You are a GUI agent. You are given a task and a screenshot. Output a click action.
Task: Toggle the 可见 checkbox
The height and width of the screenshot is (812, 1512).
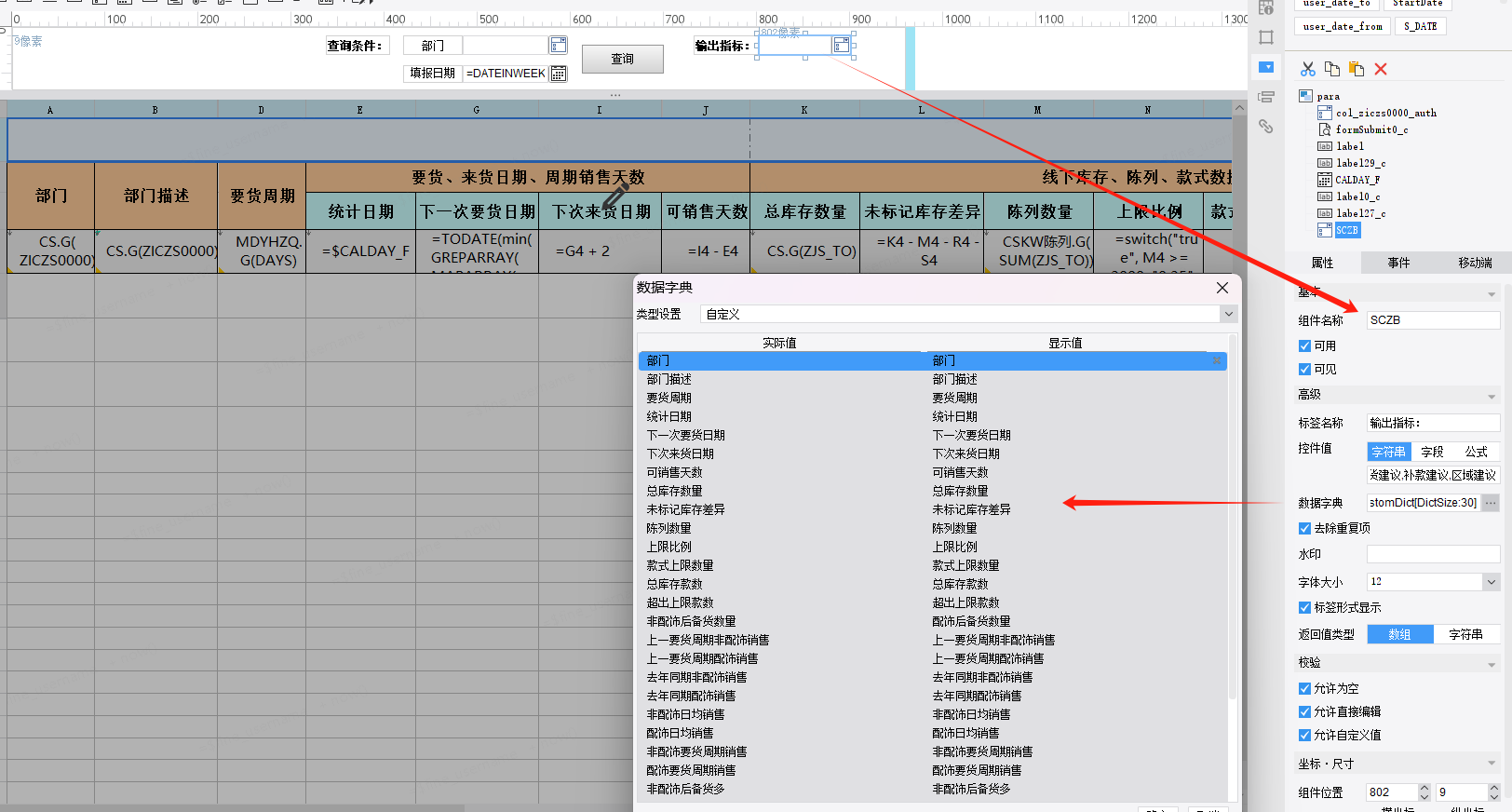1304,369
